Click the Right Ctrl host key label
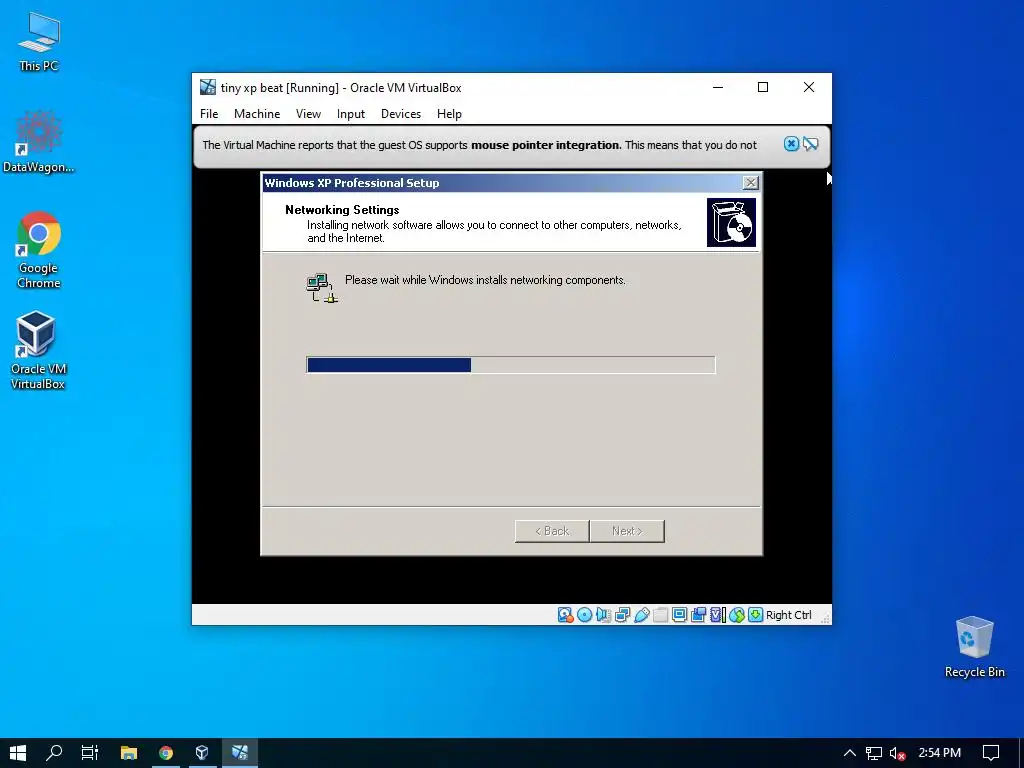 click(x=788, y=615)
